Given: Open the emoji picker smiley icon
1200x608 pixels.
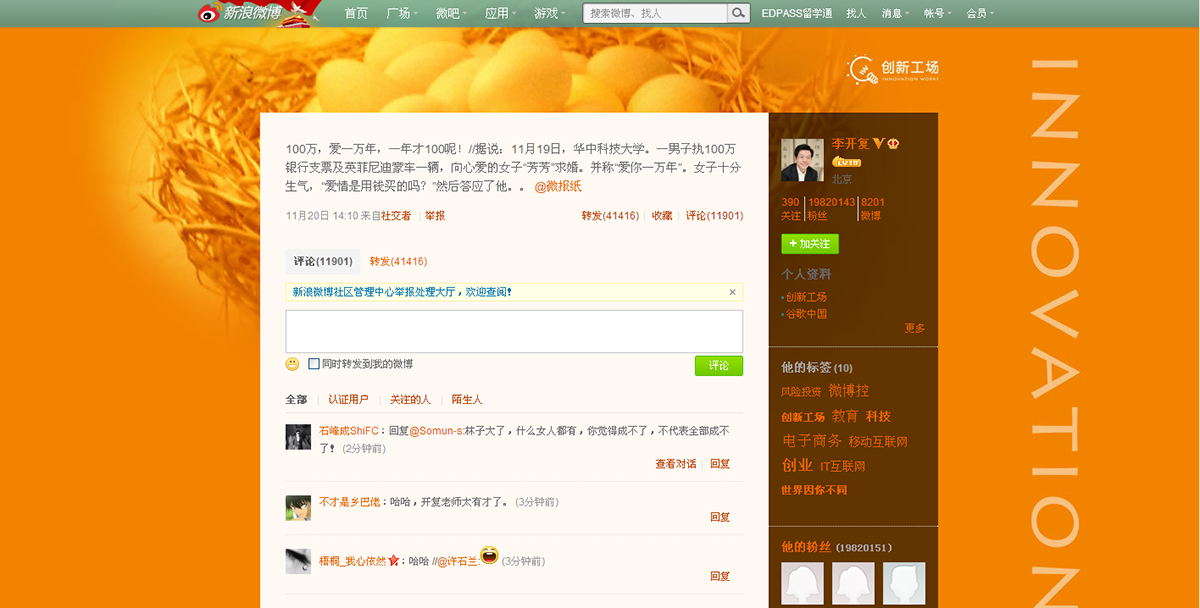Looking at the screenshot, I should click(x=293, y=364).
